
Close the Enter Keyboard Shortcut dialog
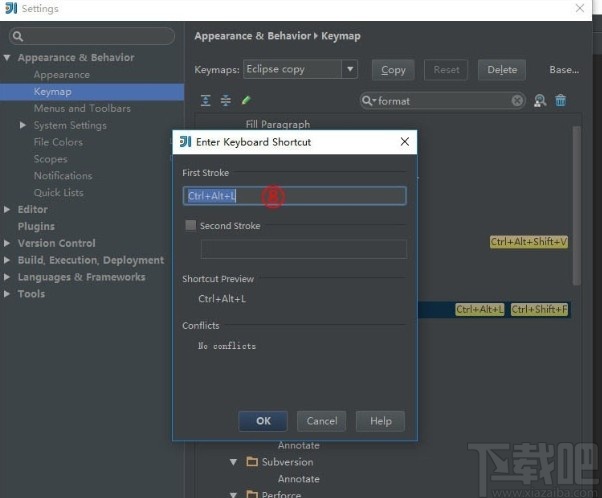pyautogui.click(x=405, y=142)
